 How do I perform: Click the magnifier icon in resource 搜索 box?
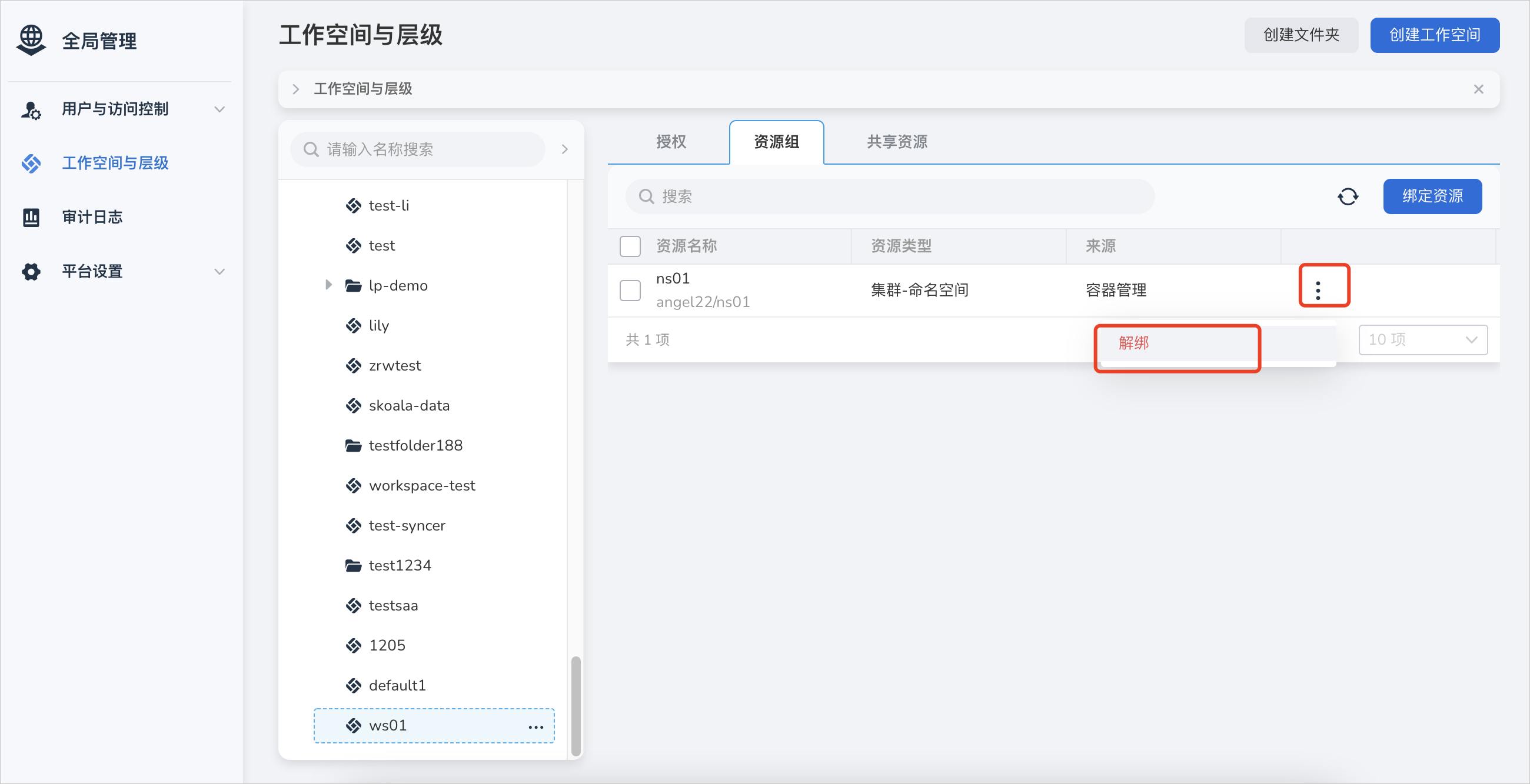point(646,196)
